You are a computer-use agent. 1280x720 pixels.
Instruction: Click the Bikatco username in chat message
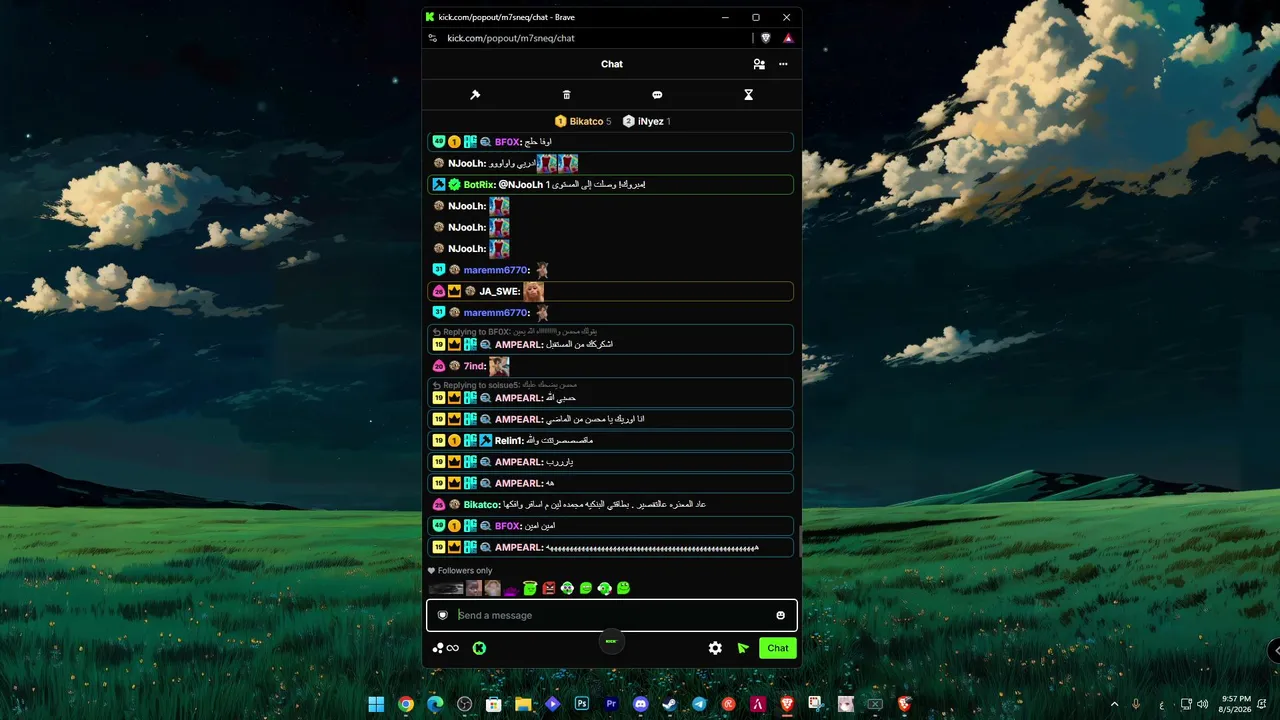pyautogui.click(x=482, y=505)
